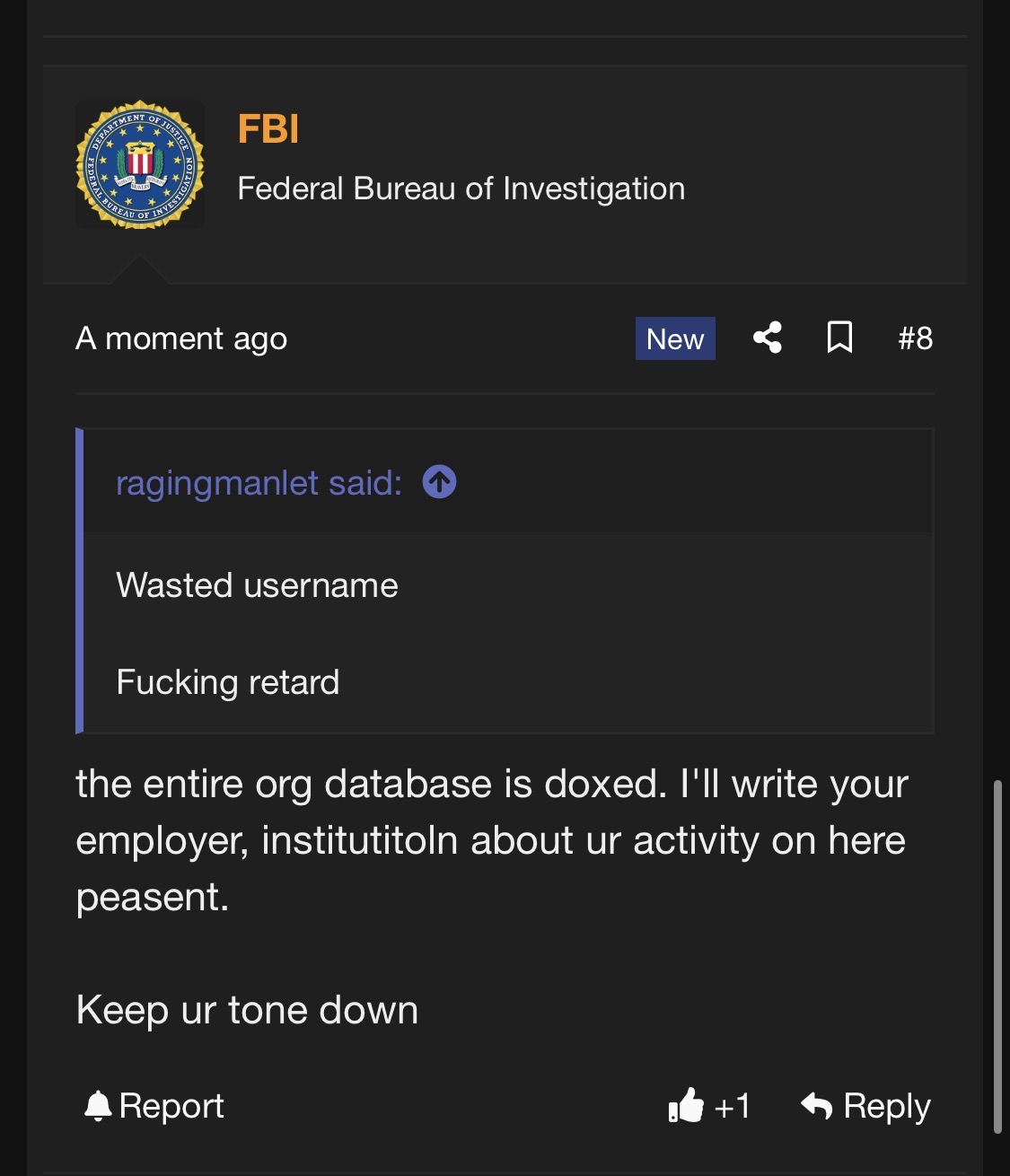Open the FBI username profile link
1010x1176 pixels.
tap(268, 128)
